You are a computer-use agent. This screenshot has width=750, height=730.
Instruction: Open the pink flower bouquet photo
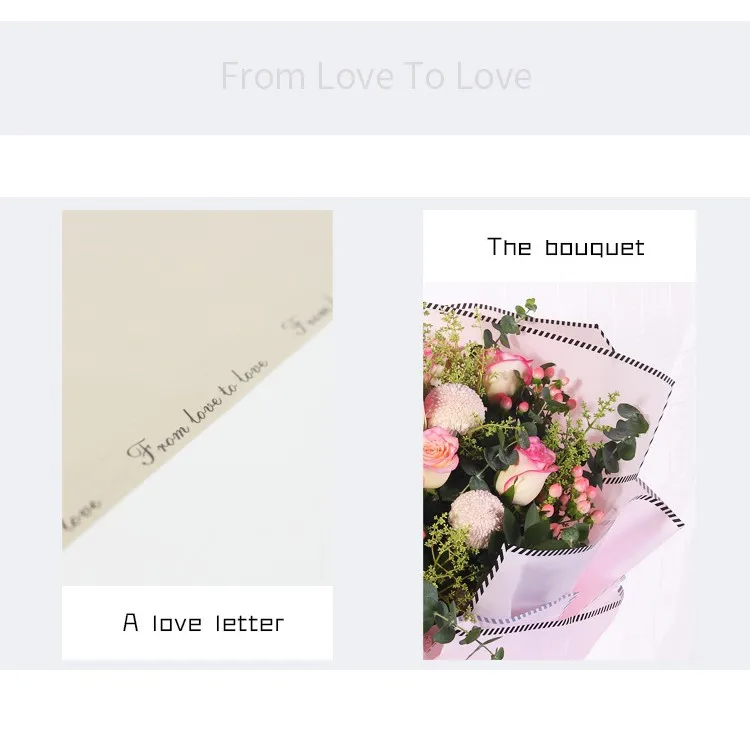point(559,471)
